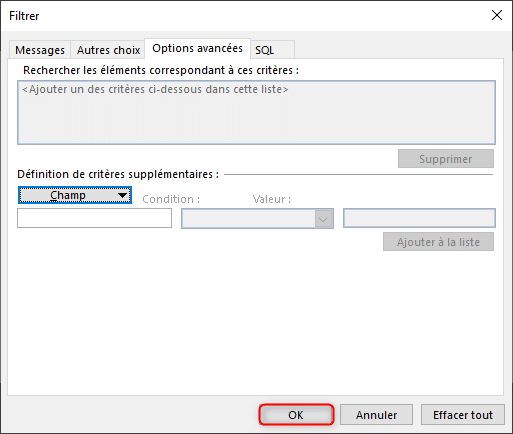This screenshot has width=513, height=434.
Task: Click the Condition label text
Action: (171, 199)
